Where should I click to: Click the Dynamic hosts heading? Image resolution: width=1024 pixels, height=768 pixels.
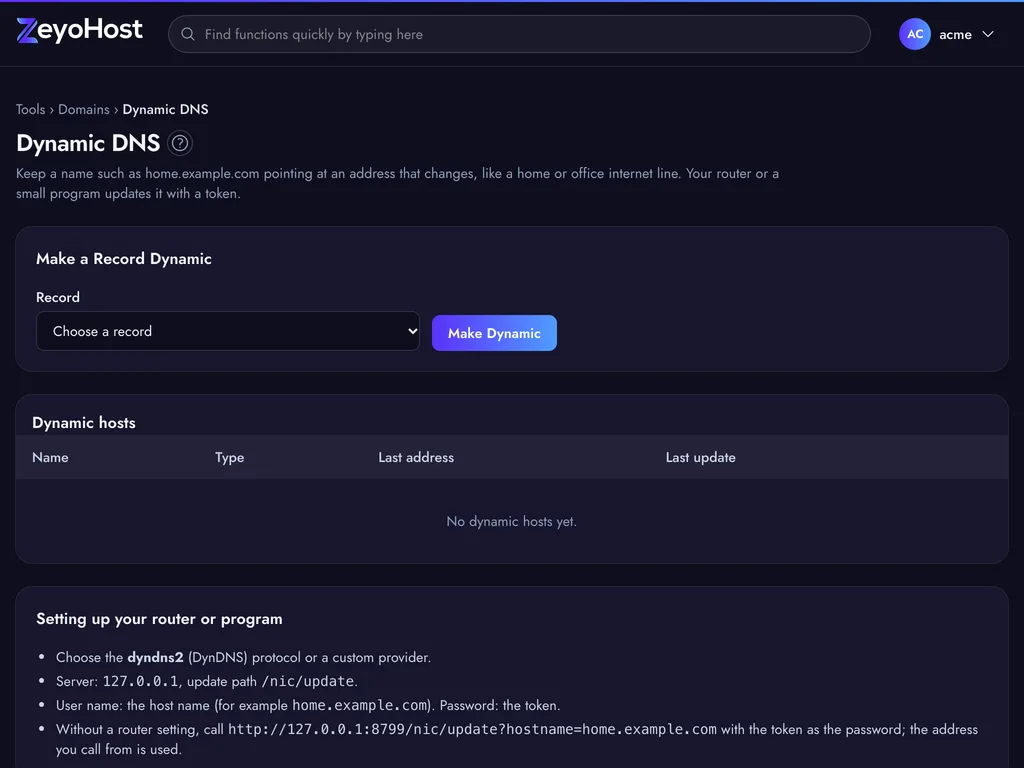(x=84, y=423)
